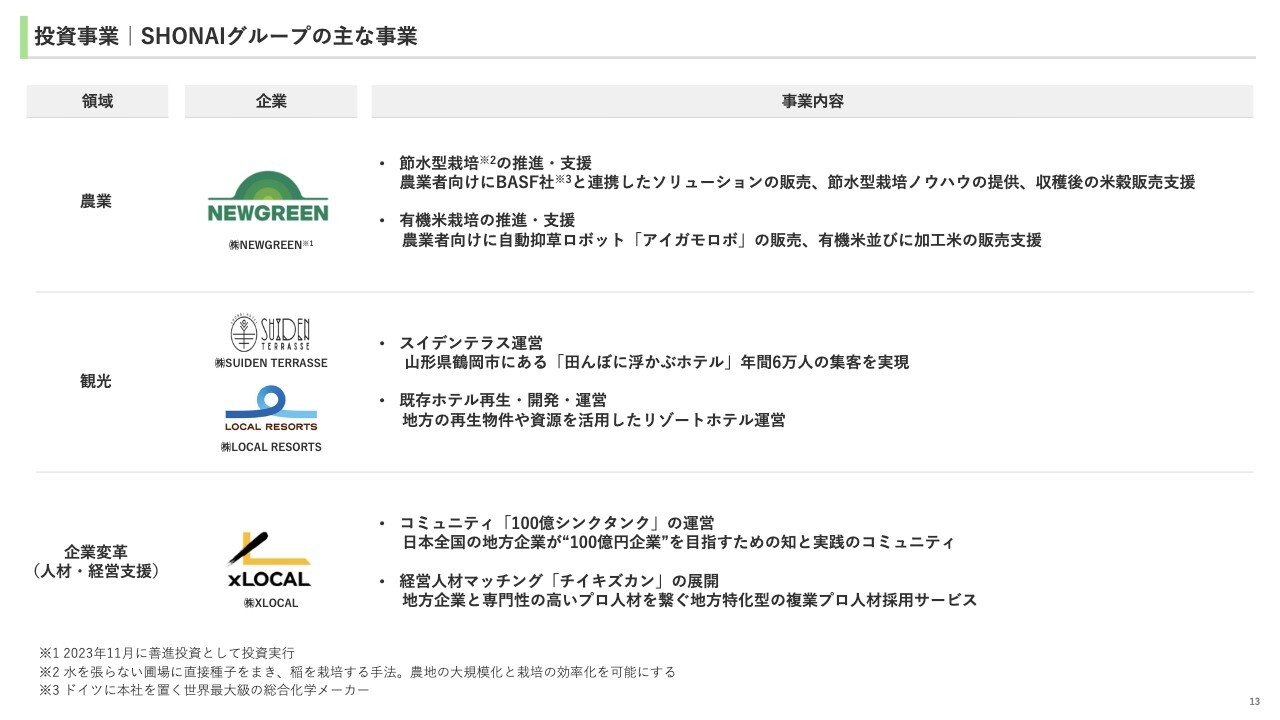
Task: Click the SUIDEN TERRASSE logo
Action: (271, 331)
